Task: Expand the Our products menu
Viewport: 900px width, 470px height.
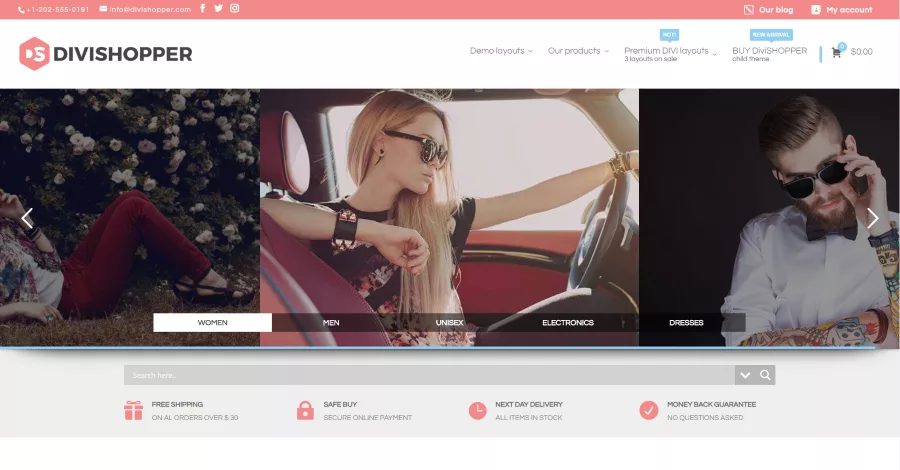Action: (578, 51)
